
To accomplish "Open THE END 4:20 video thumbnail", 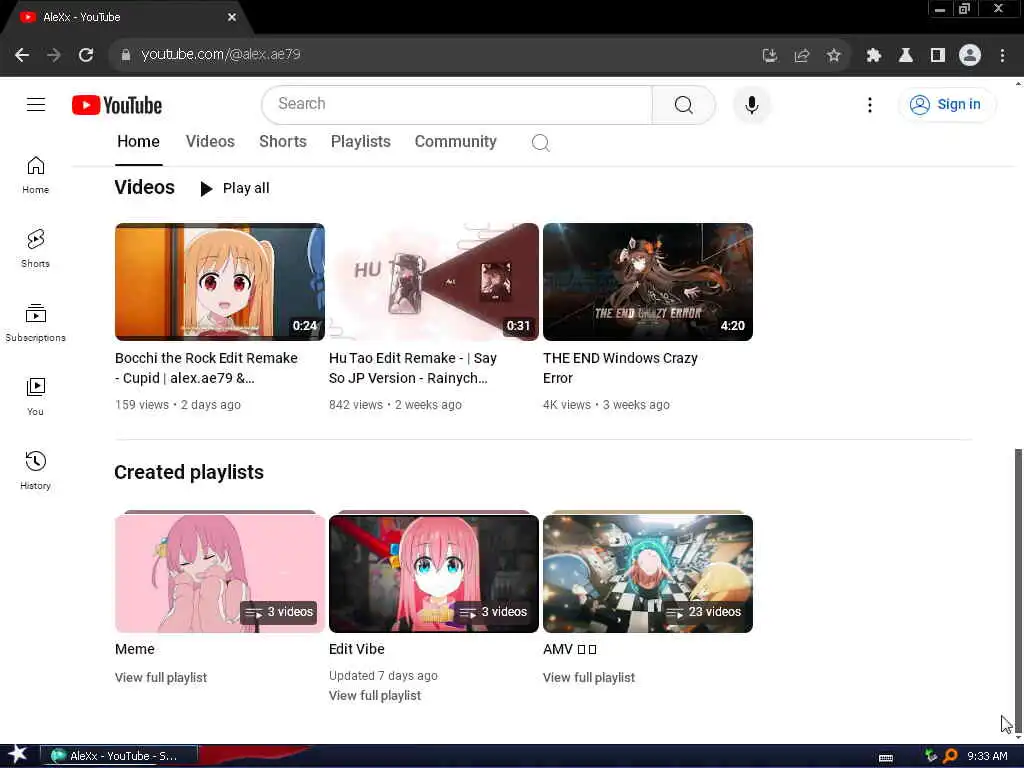I will (x=648, y=281).
